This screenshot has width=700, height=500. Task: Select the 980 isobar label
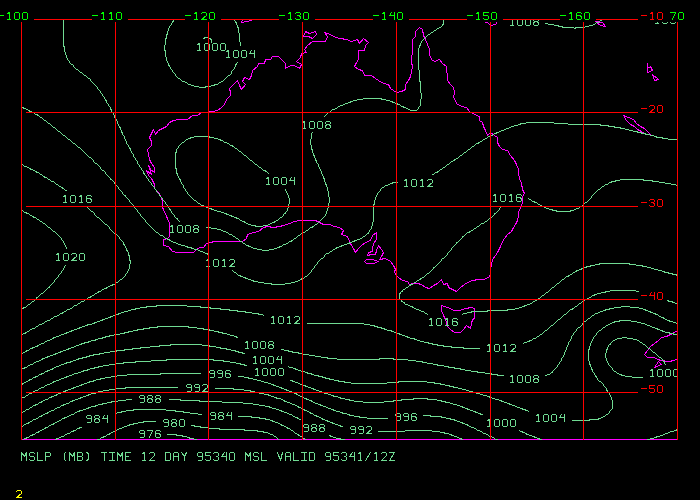[x=174, y=423]
